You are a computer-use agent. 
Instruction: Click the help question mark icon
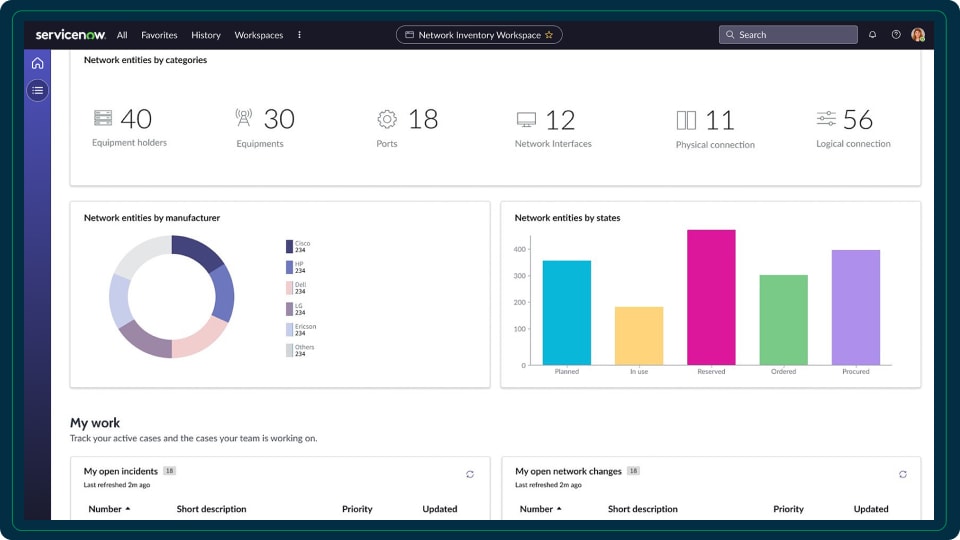(x=895, y=35)
